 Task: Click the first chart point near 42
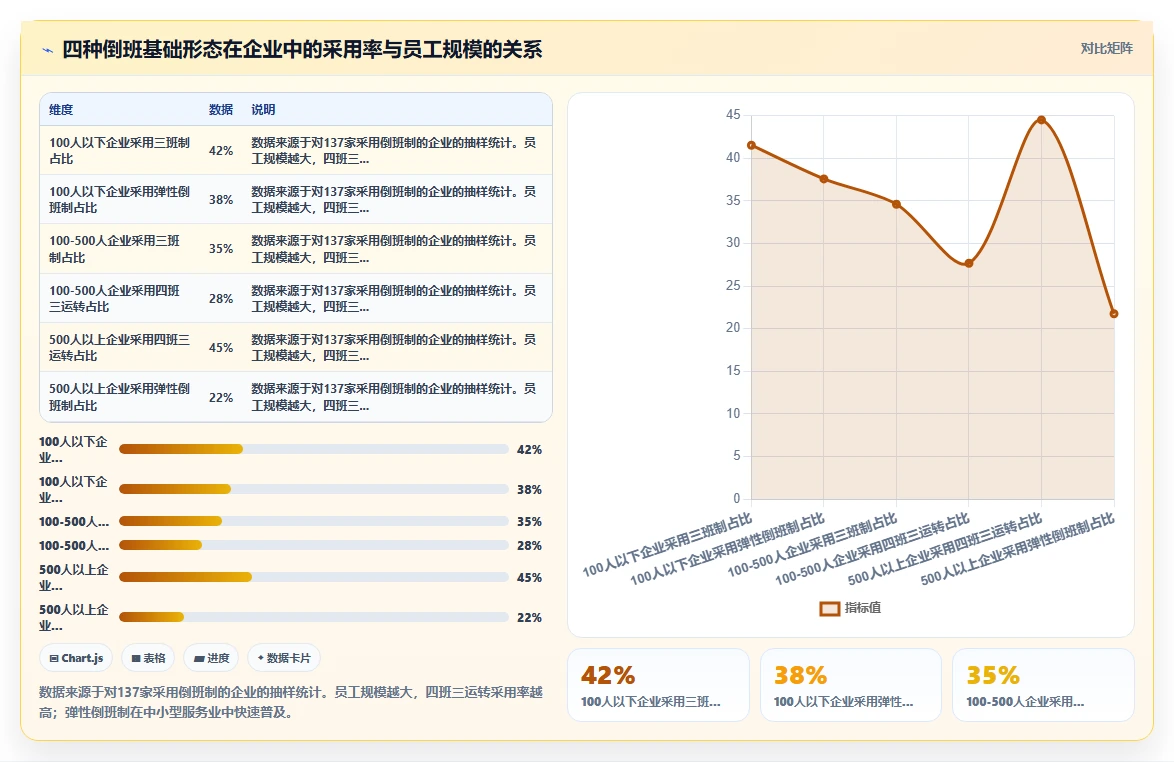751,145
